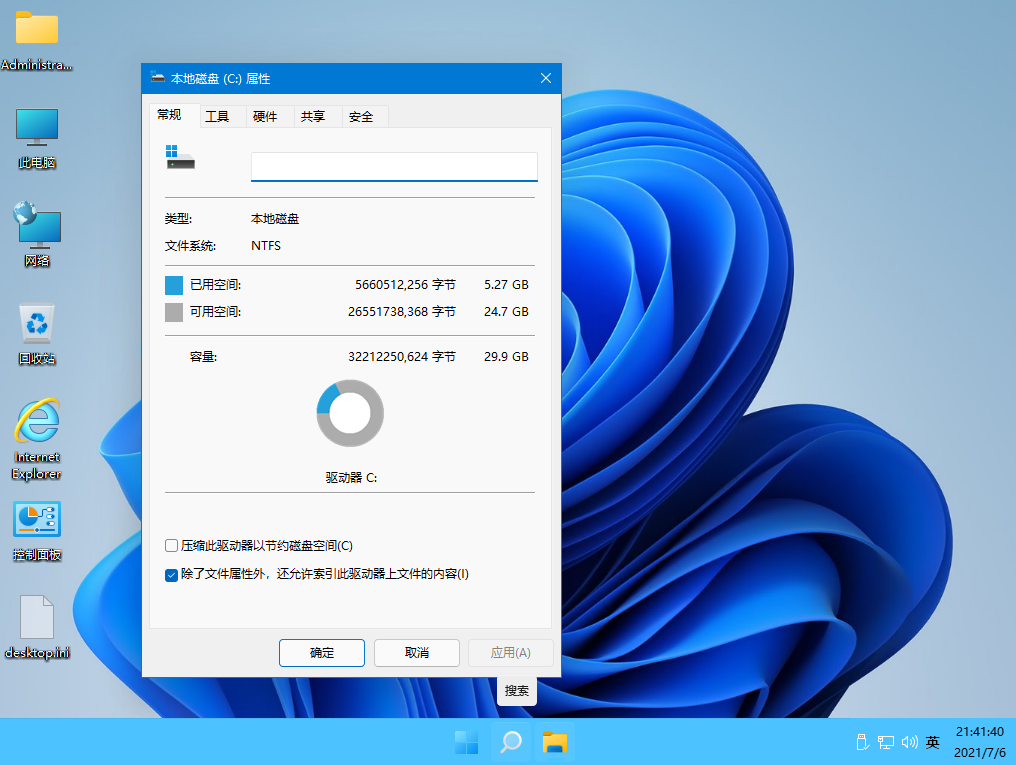Disable file content indexing checkbox
The image size is (1016, 765).
pyautogui.click(x=171, y=574)
